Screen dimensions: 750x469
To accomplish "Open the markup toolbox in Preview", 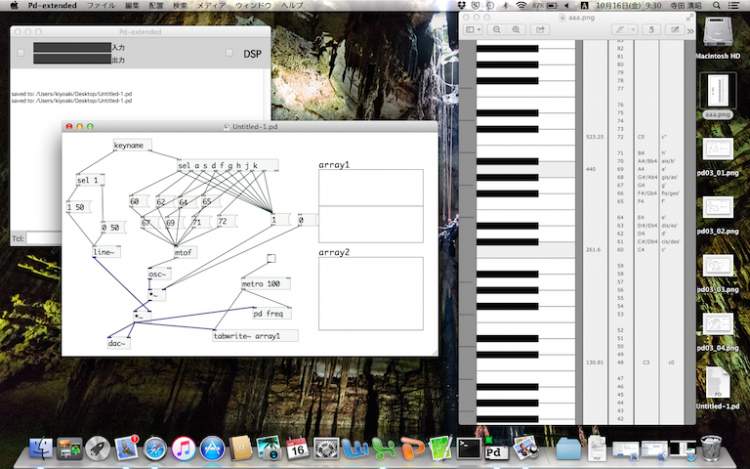I will (x=676, y=30).
